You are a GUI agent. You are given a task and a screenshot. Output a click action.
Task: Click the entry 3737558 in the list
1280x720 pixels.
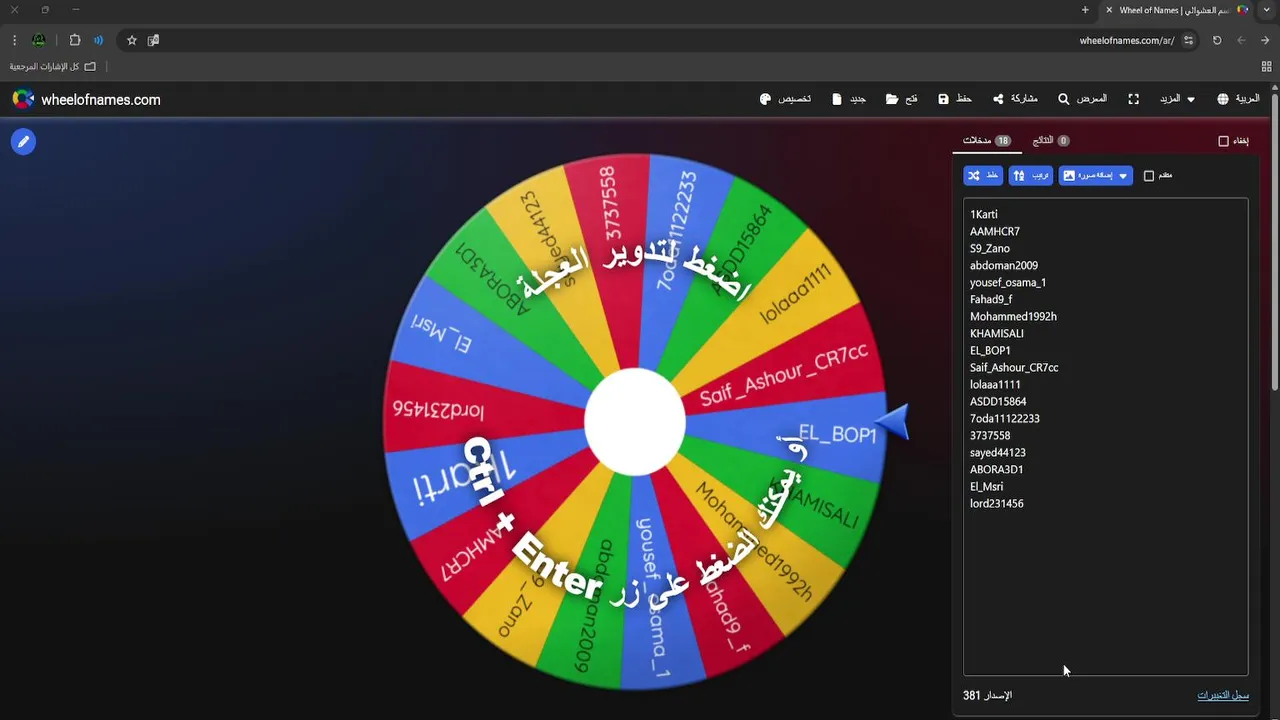(x=990, y=435)
